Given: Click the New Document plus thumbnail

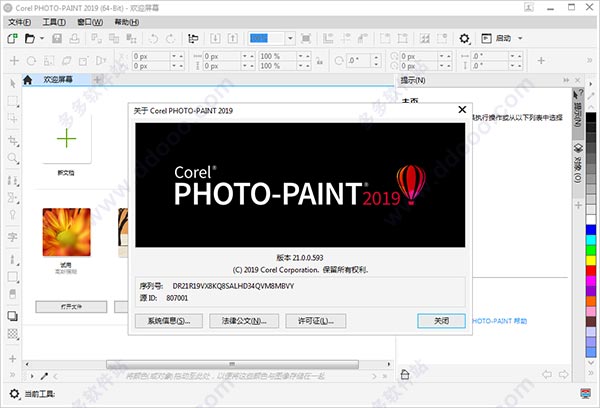Looking at the screenshot, I should (67, 138).
